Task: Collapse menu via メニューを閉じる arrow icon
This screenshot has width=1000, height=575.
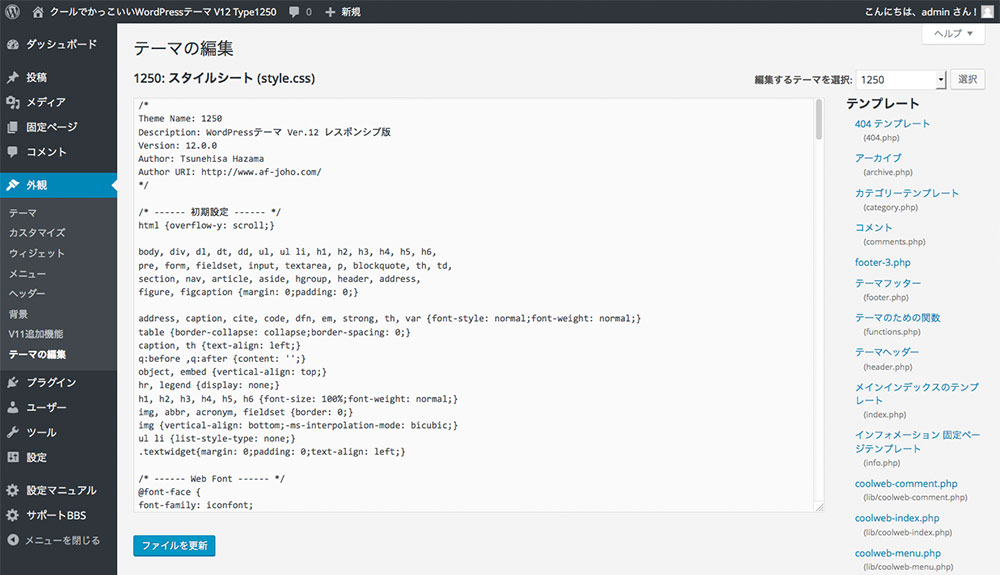Action: tap(13, 540)
